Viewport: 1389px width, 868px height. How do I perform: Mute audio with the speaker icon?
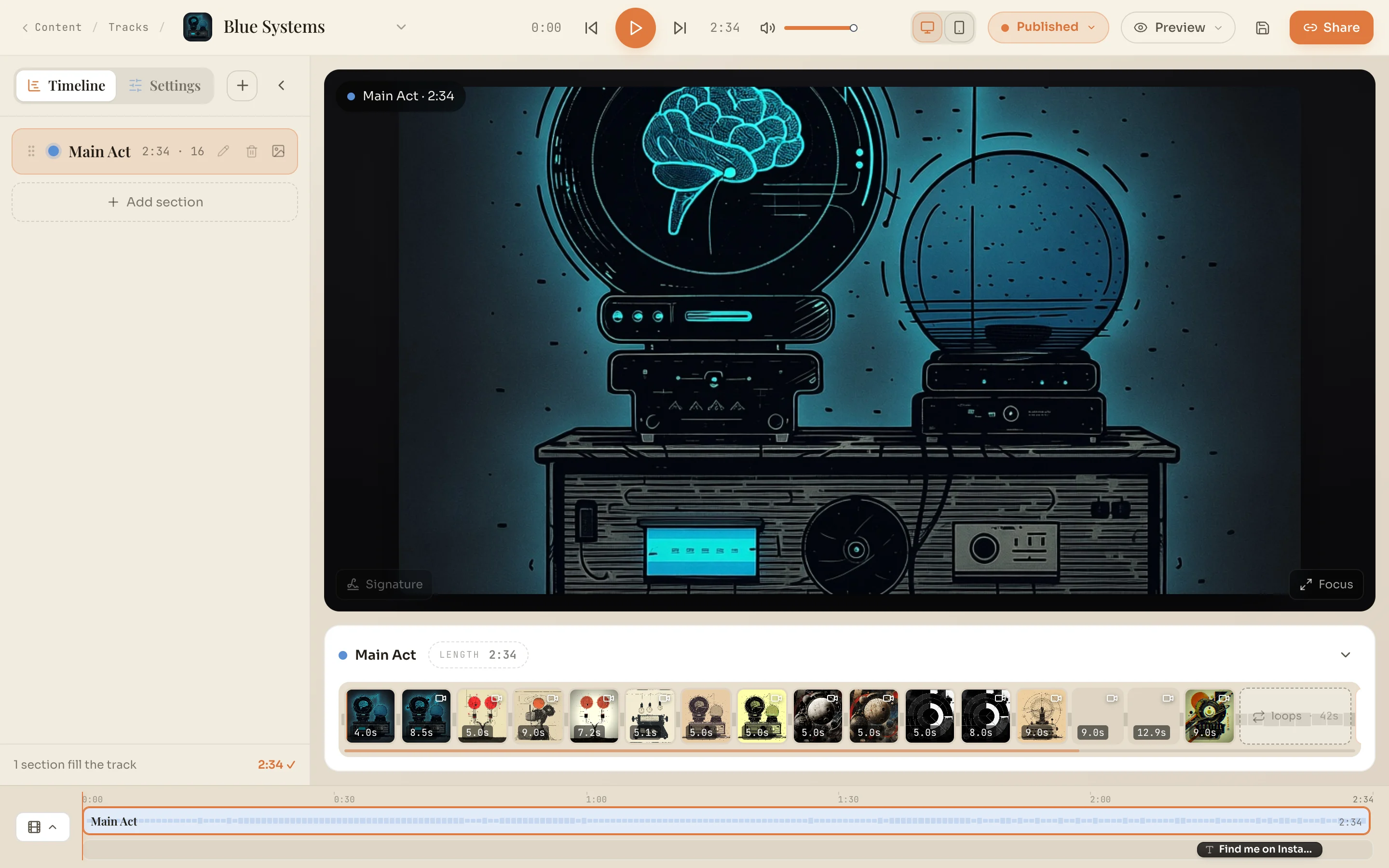coord(767,27)
